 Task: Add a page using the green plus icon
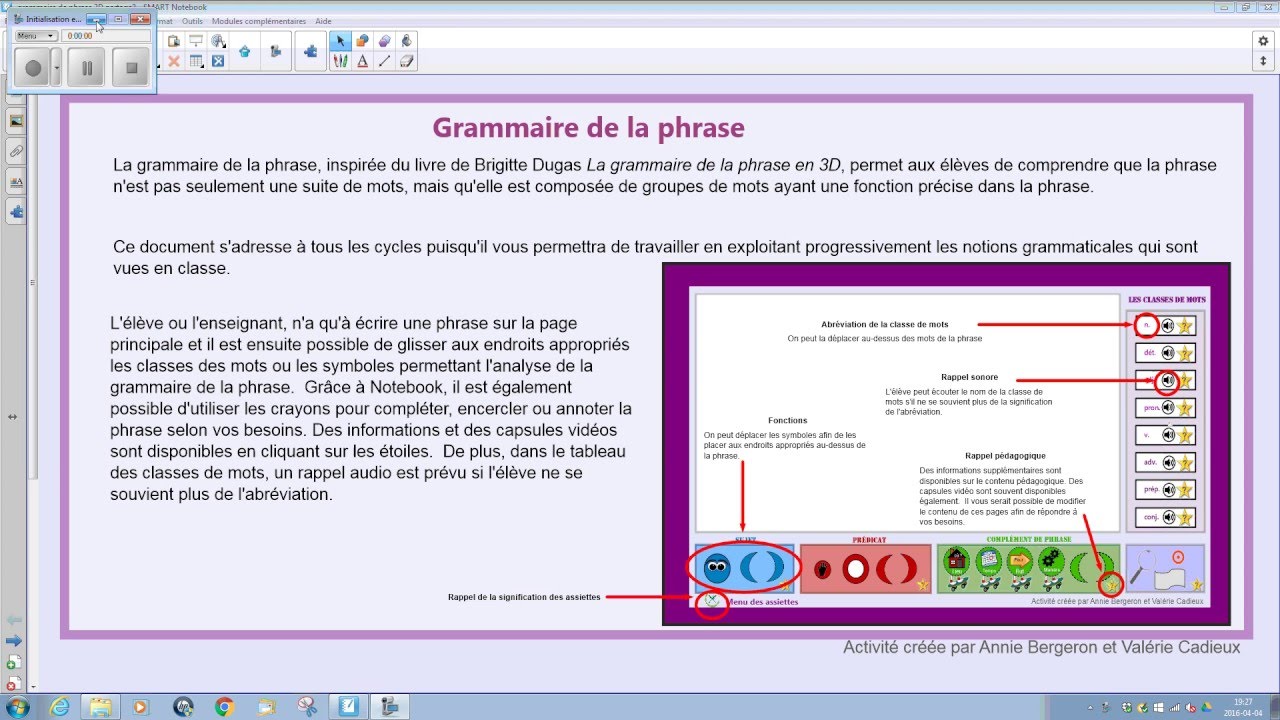(12, 662)
